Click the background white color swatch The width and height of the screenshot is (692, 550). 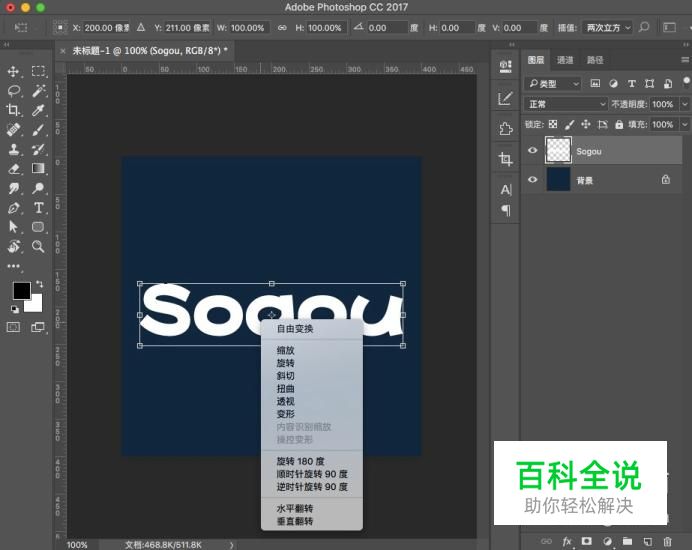coord(35,305)
